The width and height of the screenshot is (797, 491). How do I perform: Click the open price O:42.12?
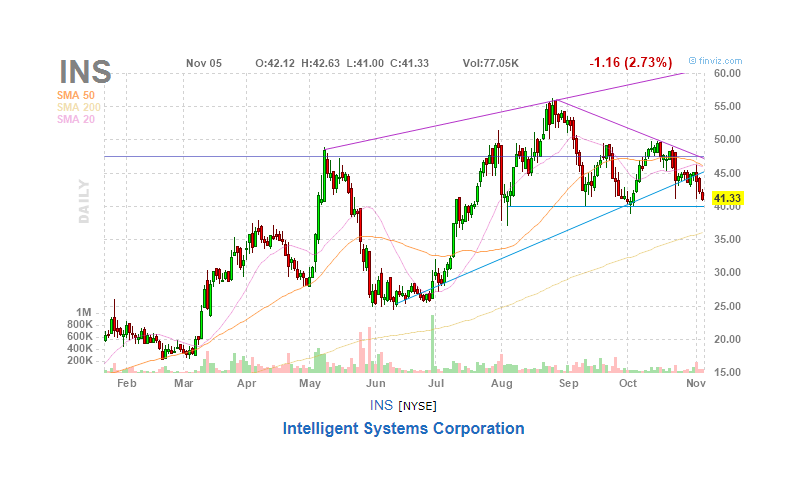(275, 63)
